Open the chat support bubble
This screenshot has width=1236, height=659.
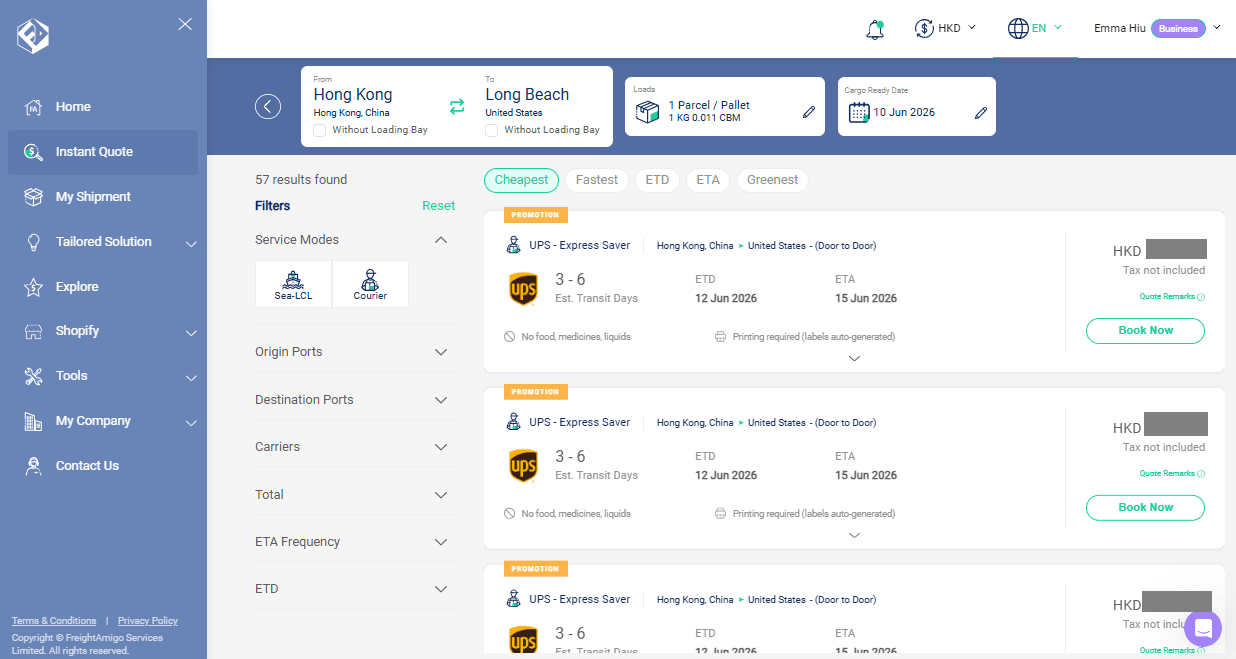pos(1203,629)
